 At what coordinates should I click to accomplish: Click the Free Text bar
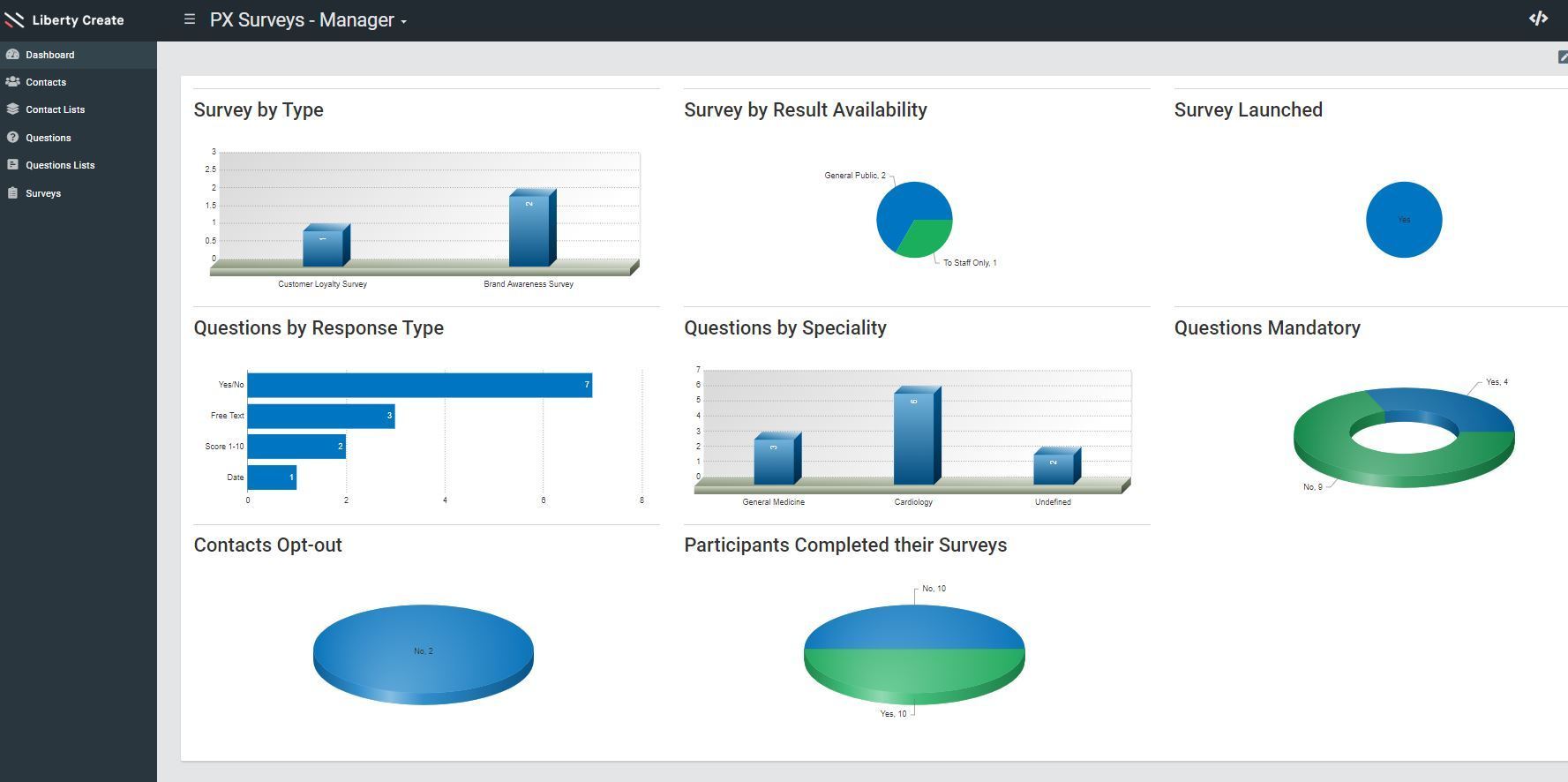[x=320, y=416]
